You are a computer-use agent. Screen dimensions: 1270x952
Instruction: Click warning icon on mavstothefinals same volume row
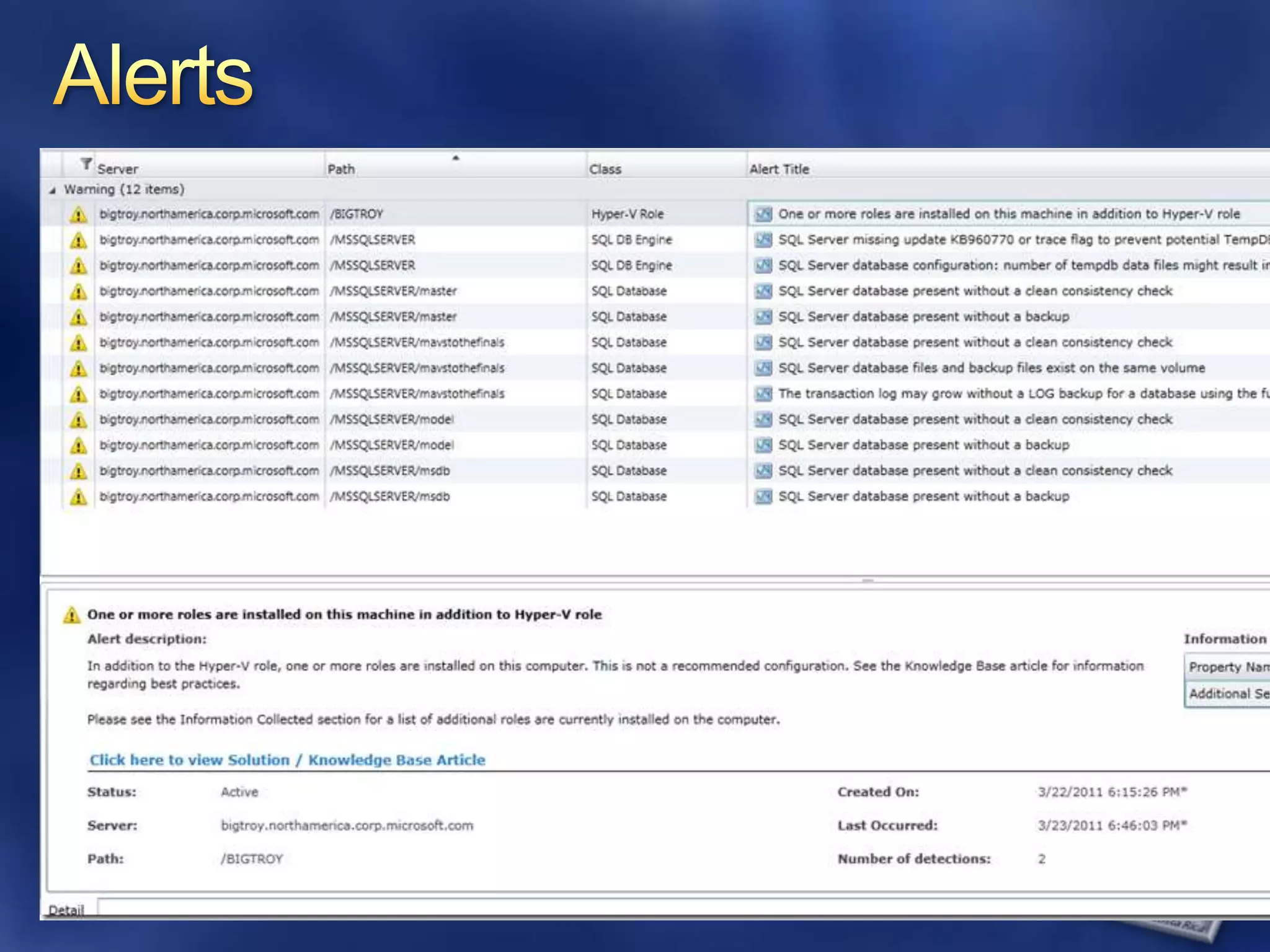(78, 368)
